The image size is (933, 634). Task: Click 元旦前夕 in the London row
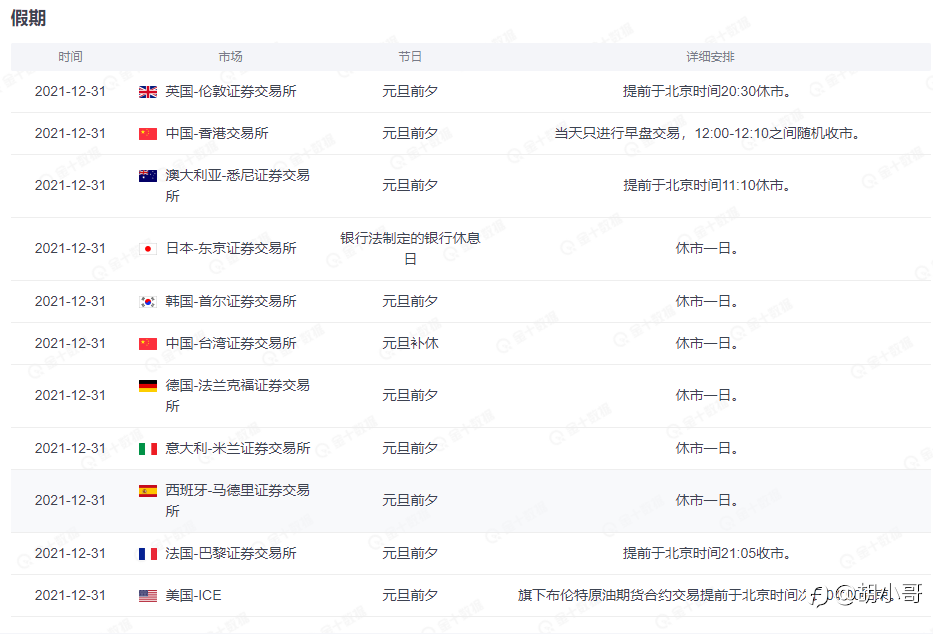pyautogui.click(x=410, y=91)
